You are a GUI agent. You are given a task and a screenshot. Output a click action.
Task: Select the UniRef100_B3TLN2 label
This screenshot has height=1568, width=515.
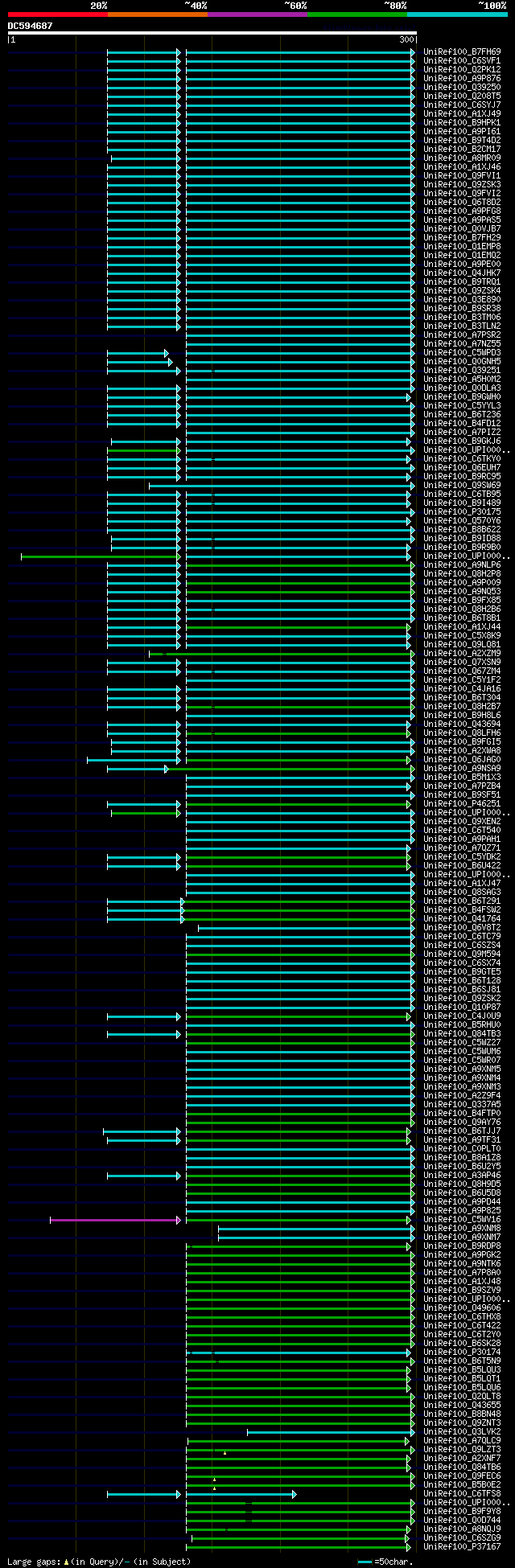[462, 326]
